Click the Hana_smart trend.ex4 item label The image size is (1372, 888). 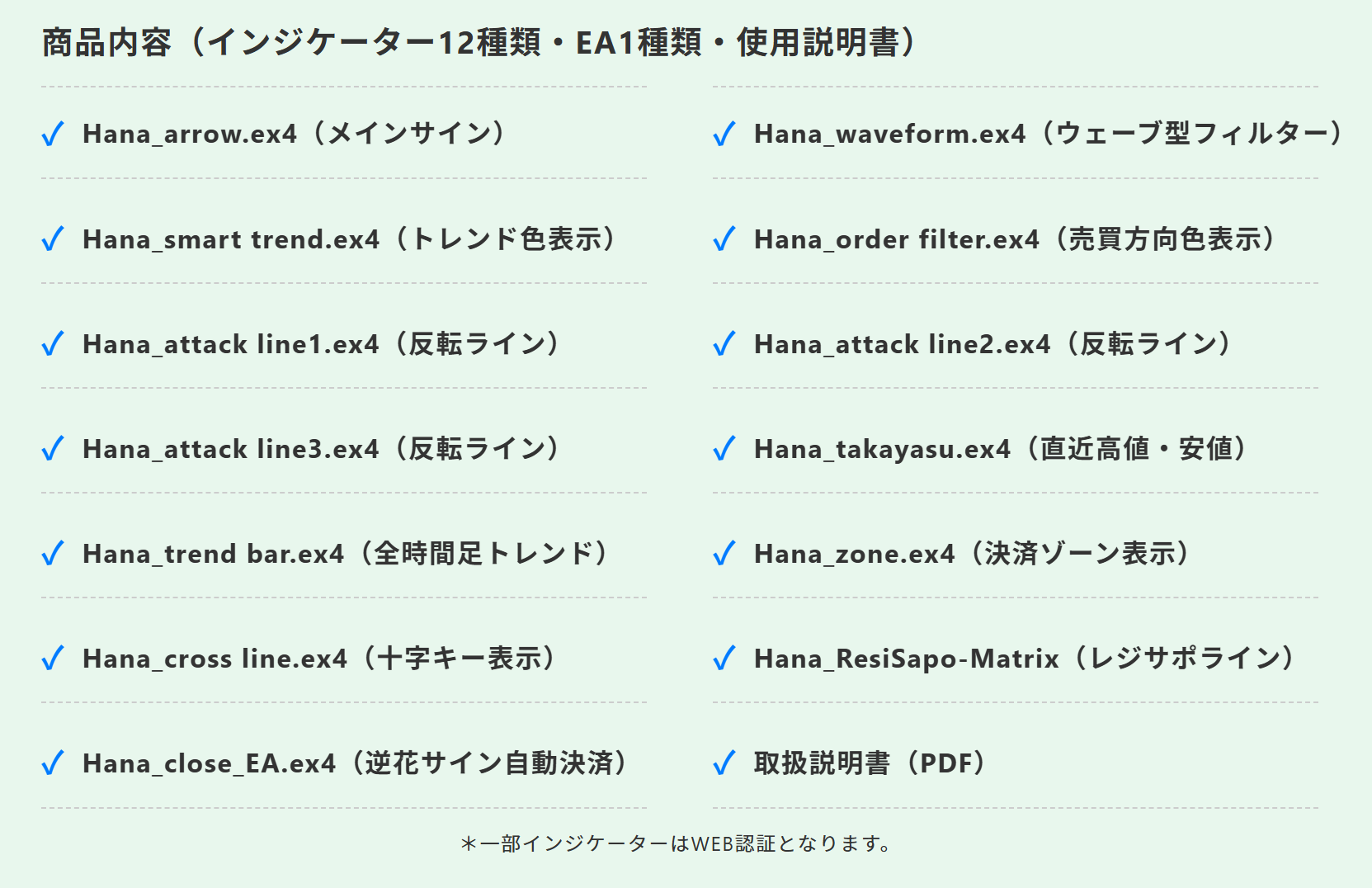pos(353,239)
